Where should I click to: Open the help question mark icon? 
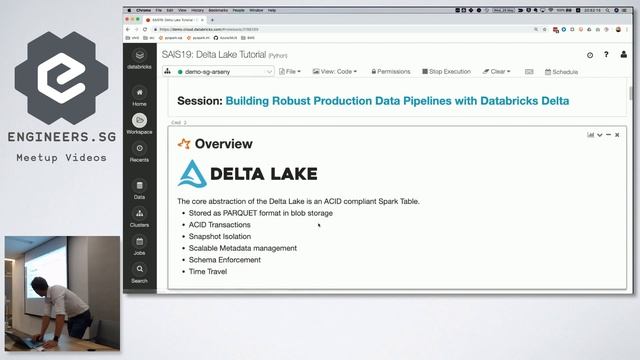pyautogui.click(x=606, y=54)
